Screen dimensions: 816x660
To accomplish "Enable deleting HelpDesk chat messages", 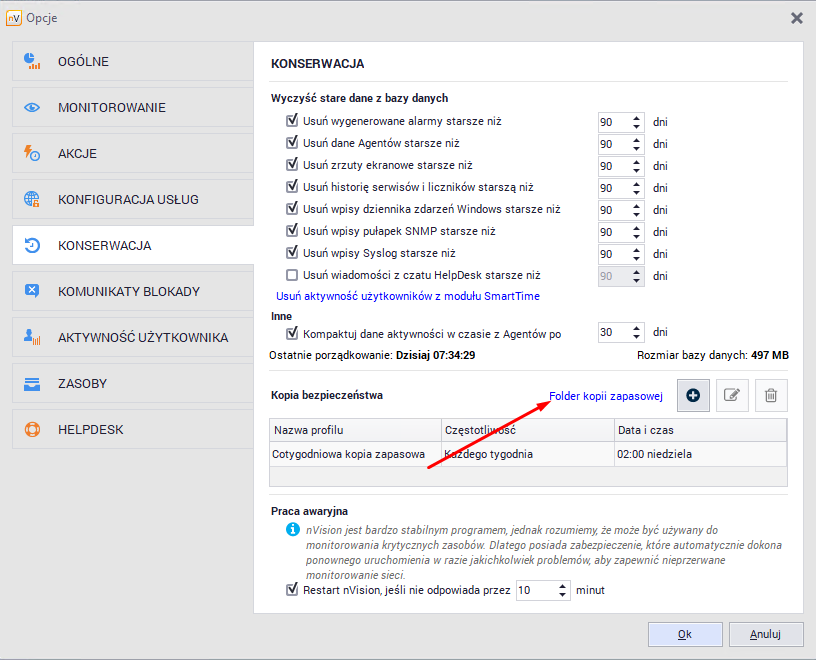I will tap(292, 275).
